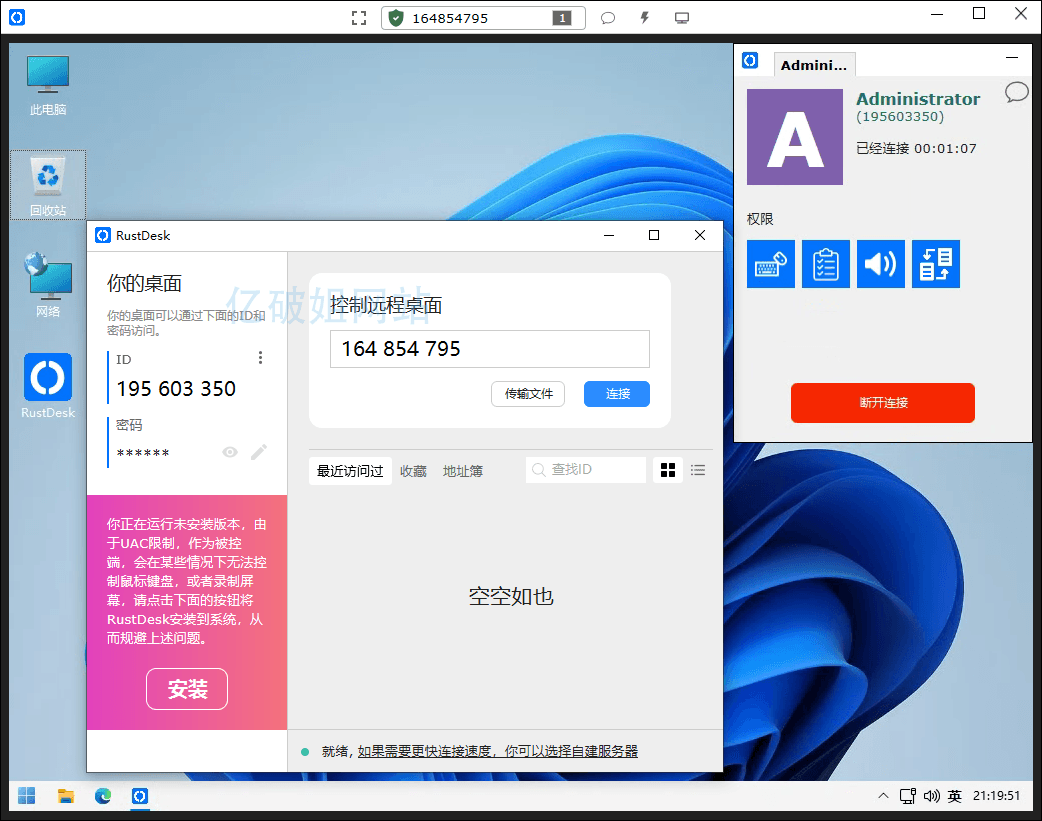Open the ID options three-dot menu
The height and width of the screenshot is (821, 1042).
coord(260,358)
